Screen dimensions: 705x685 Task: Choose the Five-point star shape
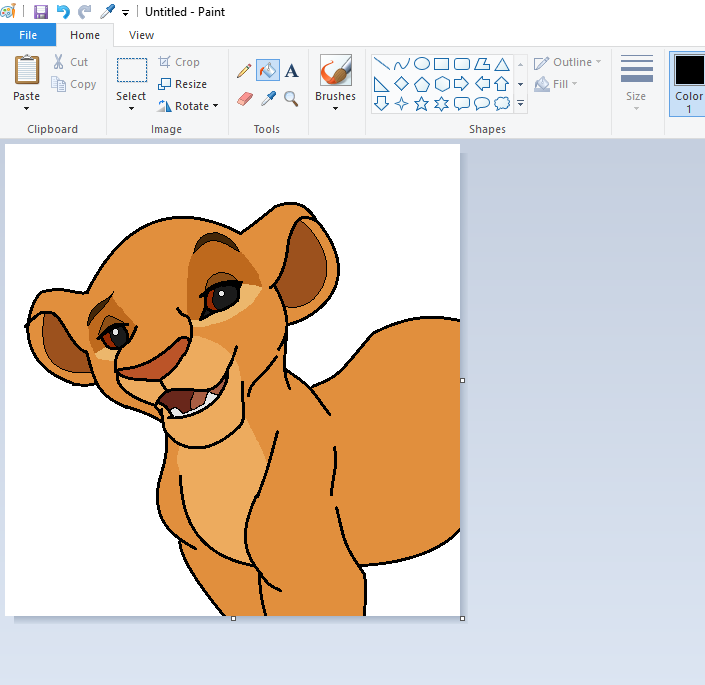[422, 104]
